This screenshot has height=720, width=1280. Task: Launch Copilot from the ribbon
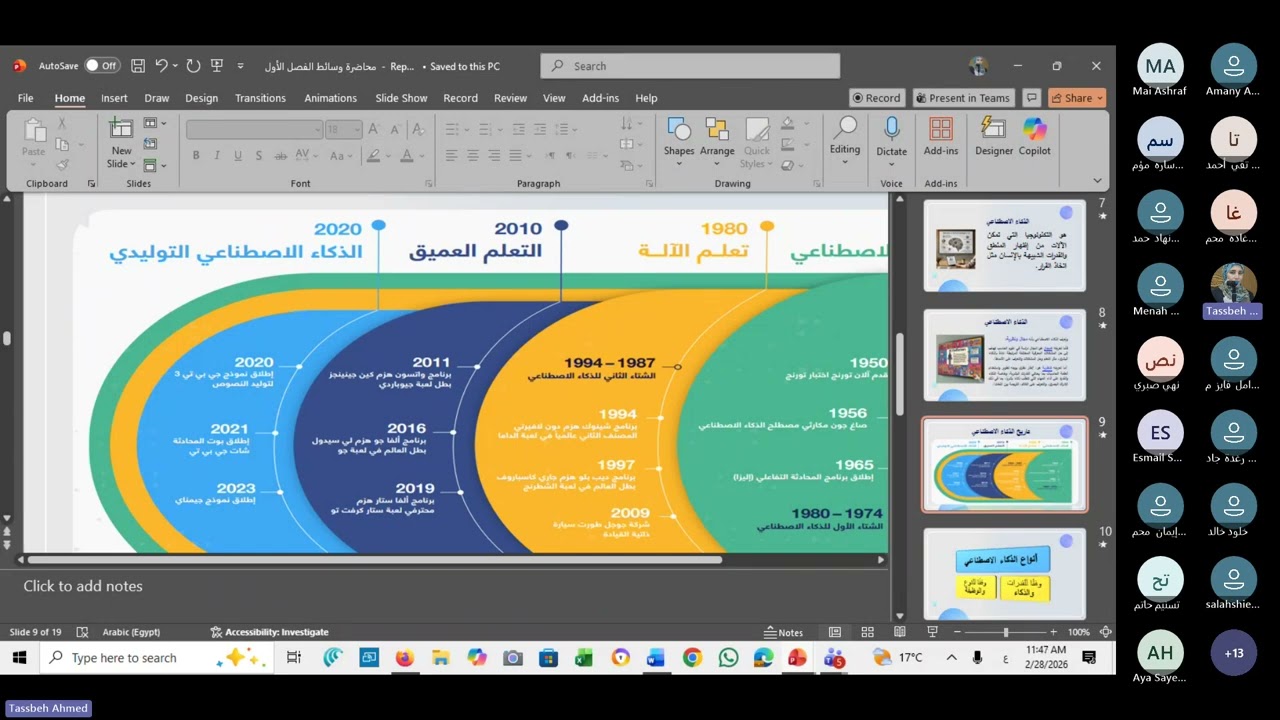pos(1034,138)
